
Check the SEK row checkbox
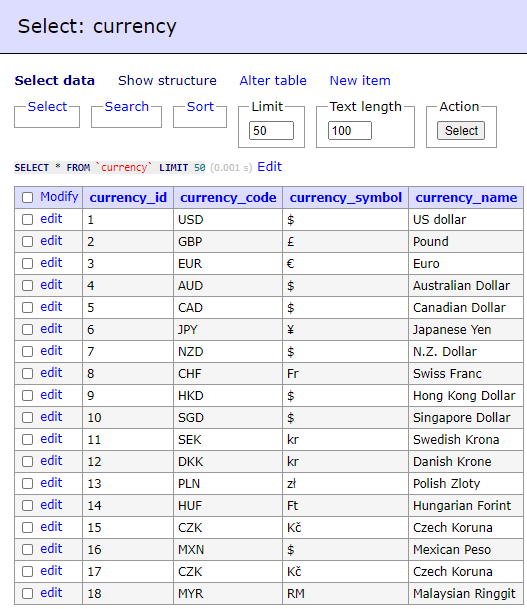point(28,439)
